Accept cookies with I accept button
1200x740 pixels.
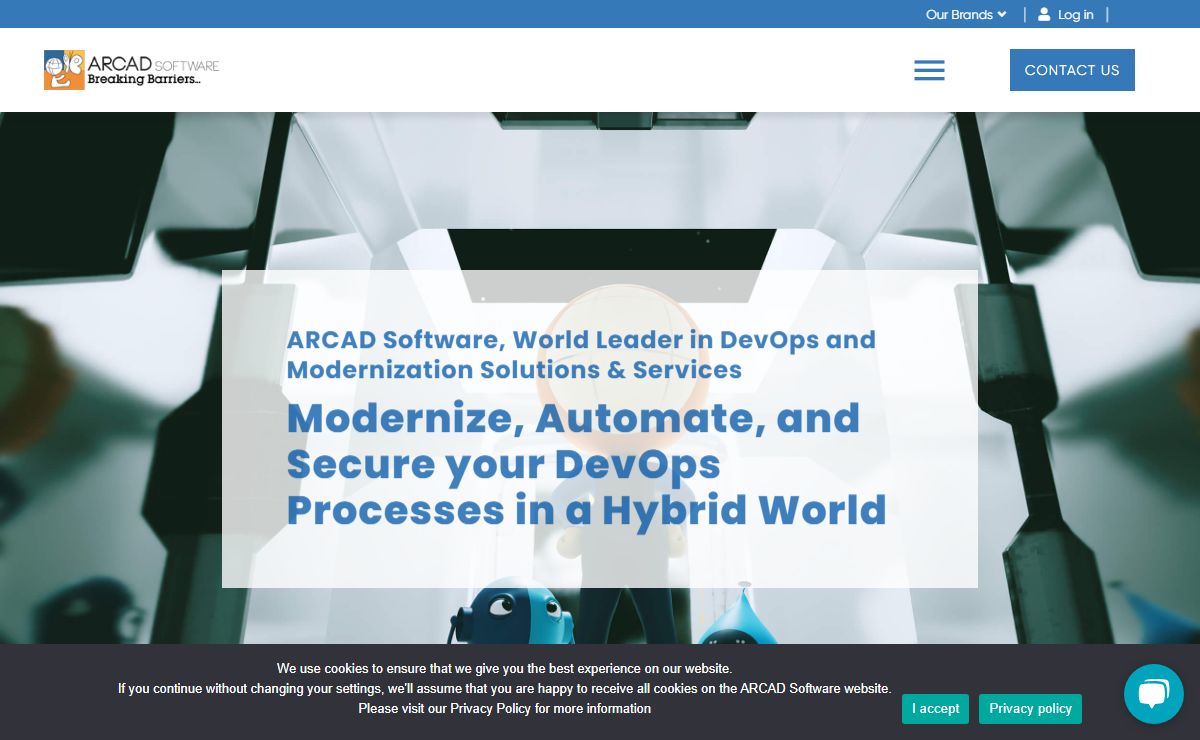(935, 708)
